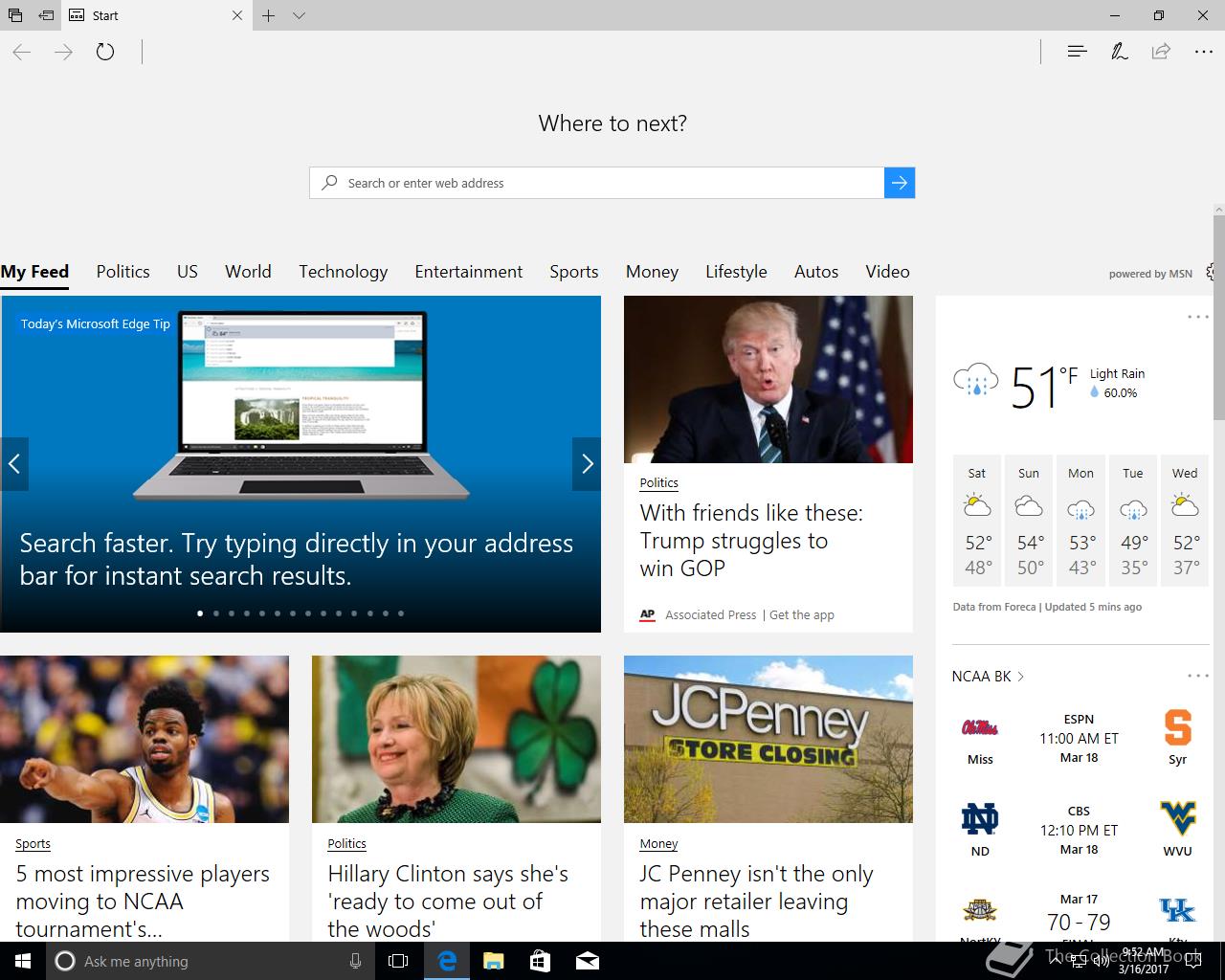The image size is (1225, 980).
Task: Click the blue search go arrow
Action: (x=900, y=183)
